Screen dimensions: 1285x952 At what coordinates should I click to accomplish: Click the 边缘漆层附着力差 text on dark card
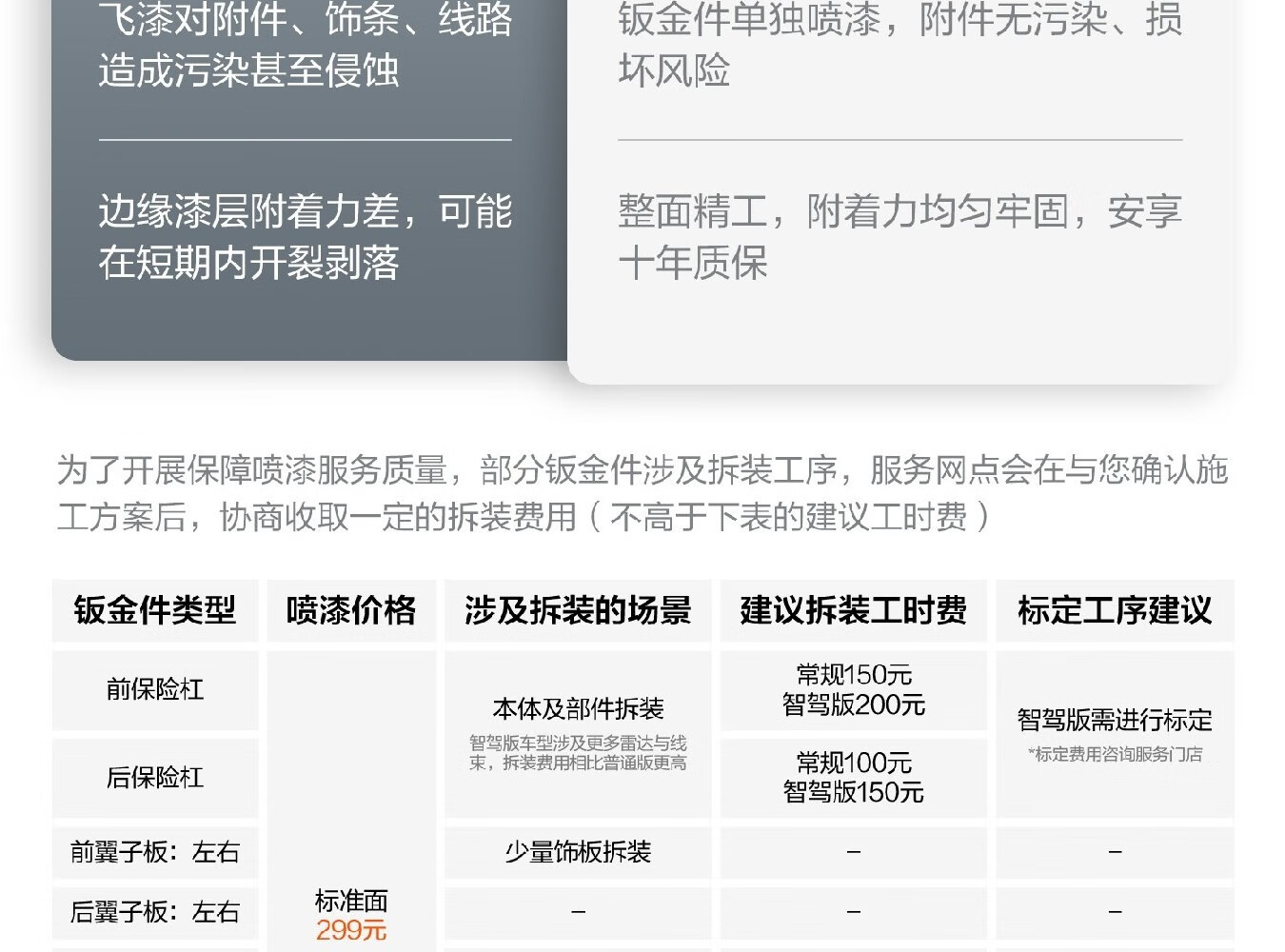coord(305,237)
